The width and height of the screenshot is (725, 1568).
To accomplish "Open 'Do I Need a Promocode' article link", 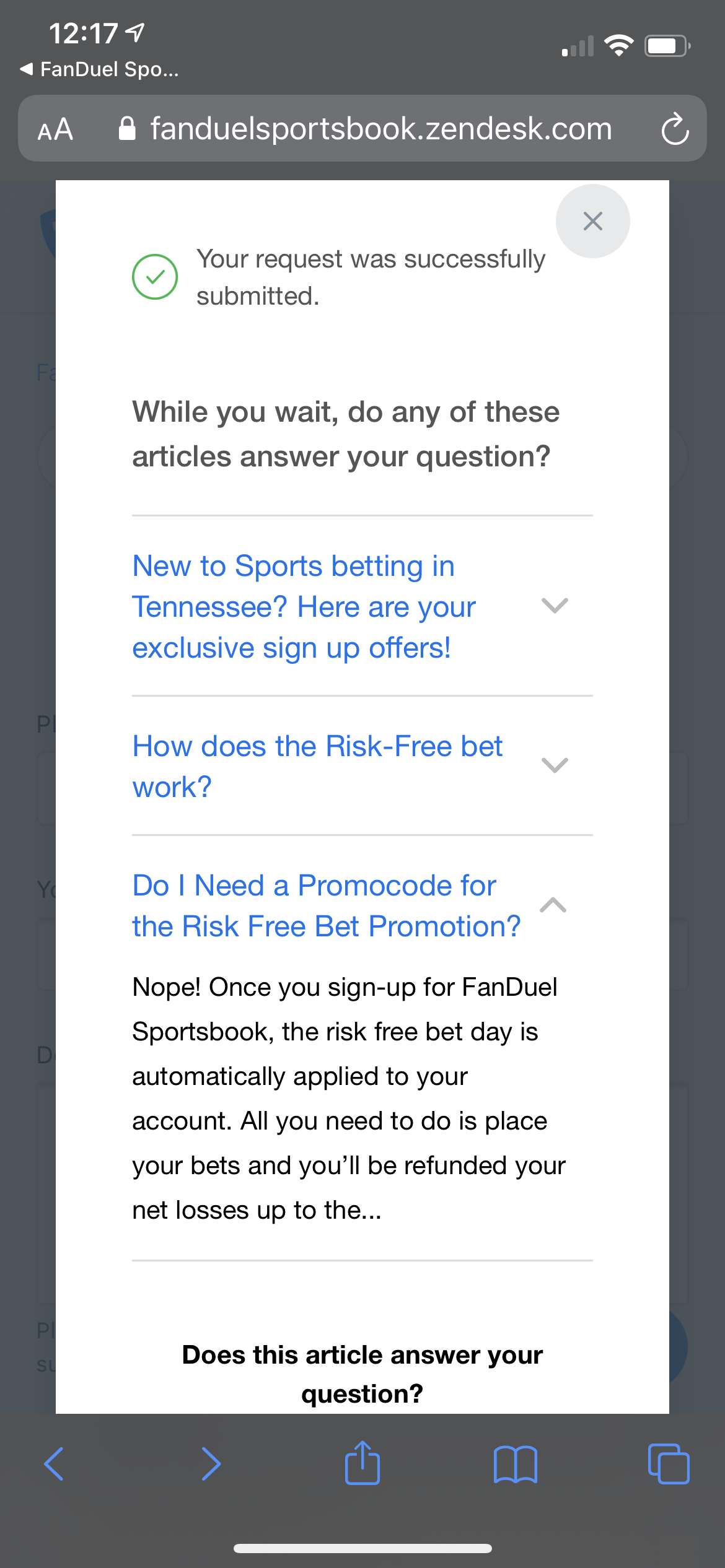I will tap(326, 906).
